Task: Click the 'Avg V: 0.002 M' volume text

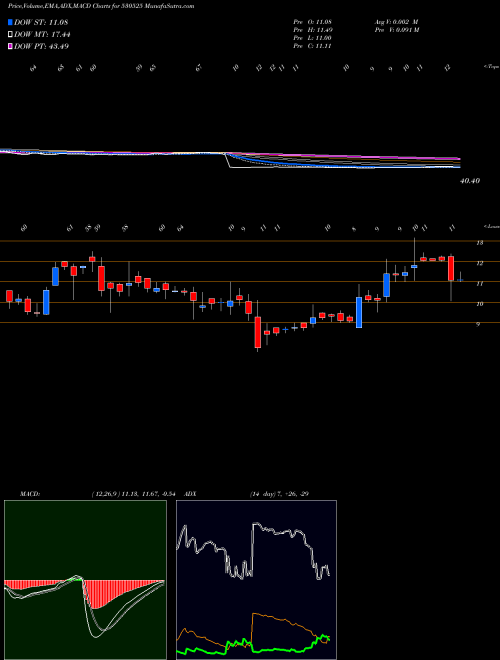Action: coord(396,22)
